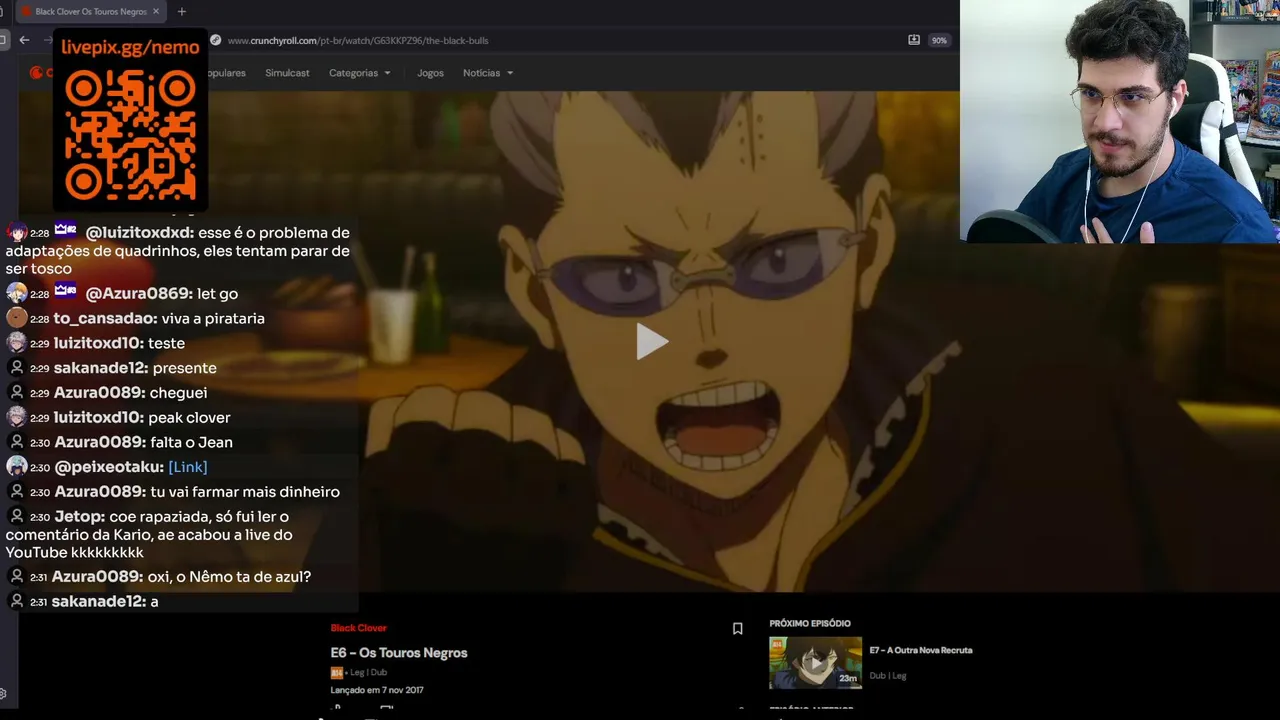Go back with browser back arrow

point(24,40)
